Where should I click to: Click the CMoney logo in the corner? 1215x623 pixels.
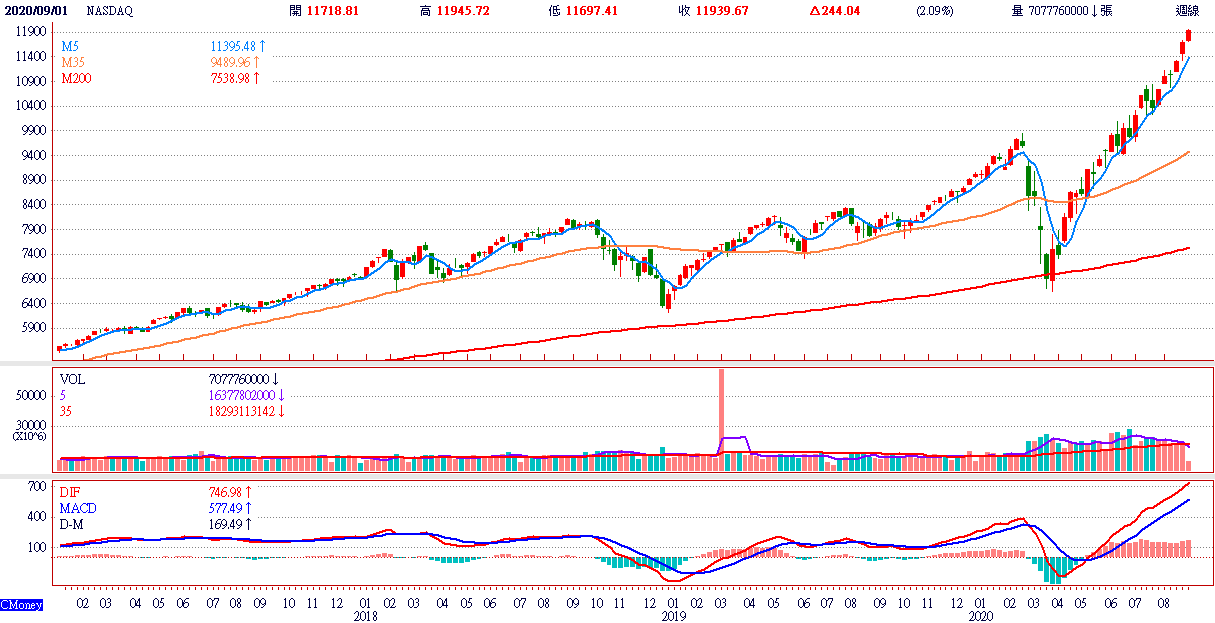click(x=21, y=605)
